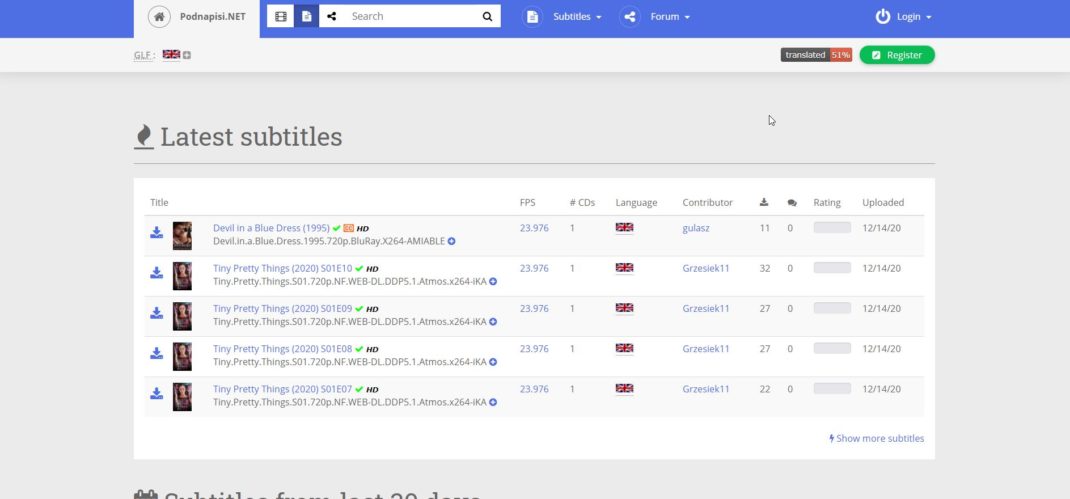1070x499 pixels.
Task: Download Devil in a Blue Dress subtitle
Action: (156, 232)
